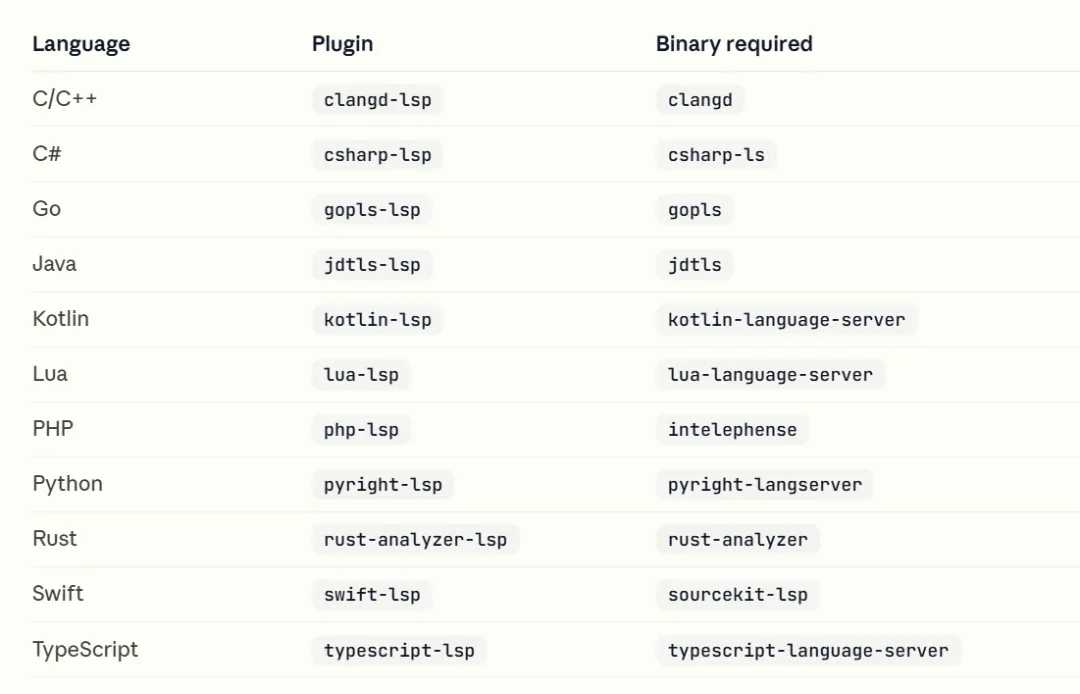Click the clangd-lsp plugin code tag
The width and height of the screenshot is (1080, 694).
[x=377, y=100]
